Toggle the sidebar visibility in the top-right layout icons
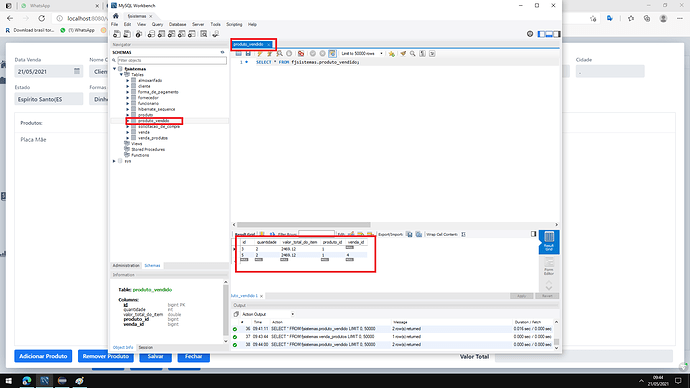690x388 pixels. [x=541, y=34]
